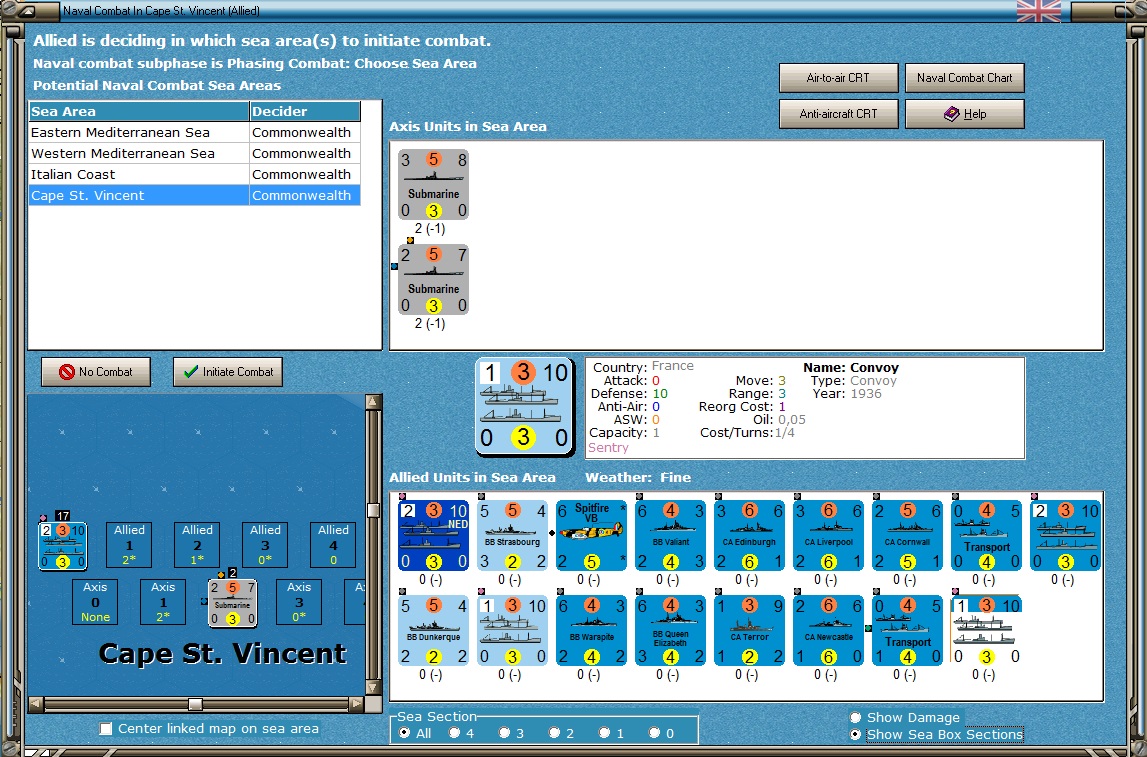Choose the CA Edinburgh cruiser unit
The height and width of the screenshot is (757, 1147).
(749, 535)
